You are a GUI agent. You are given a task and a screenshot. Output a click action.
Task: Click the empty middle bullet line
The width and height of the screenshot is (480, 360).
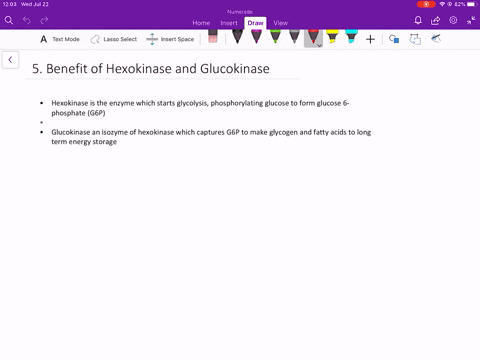tap(42, 122)
